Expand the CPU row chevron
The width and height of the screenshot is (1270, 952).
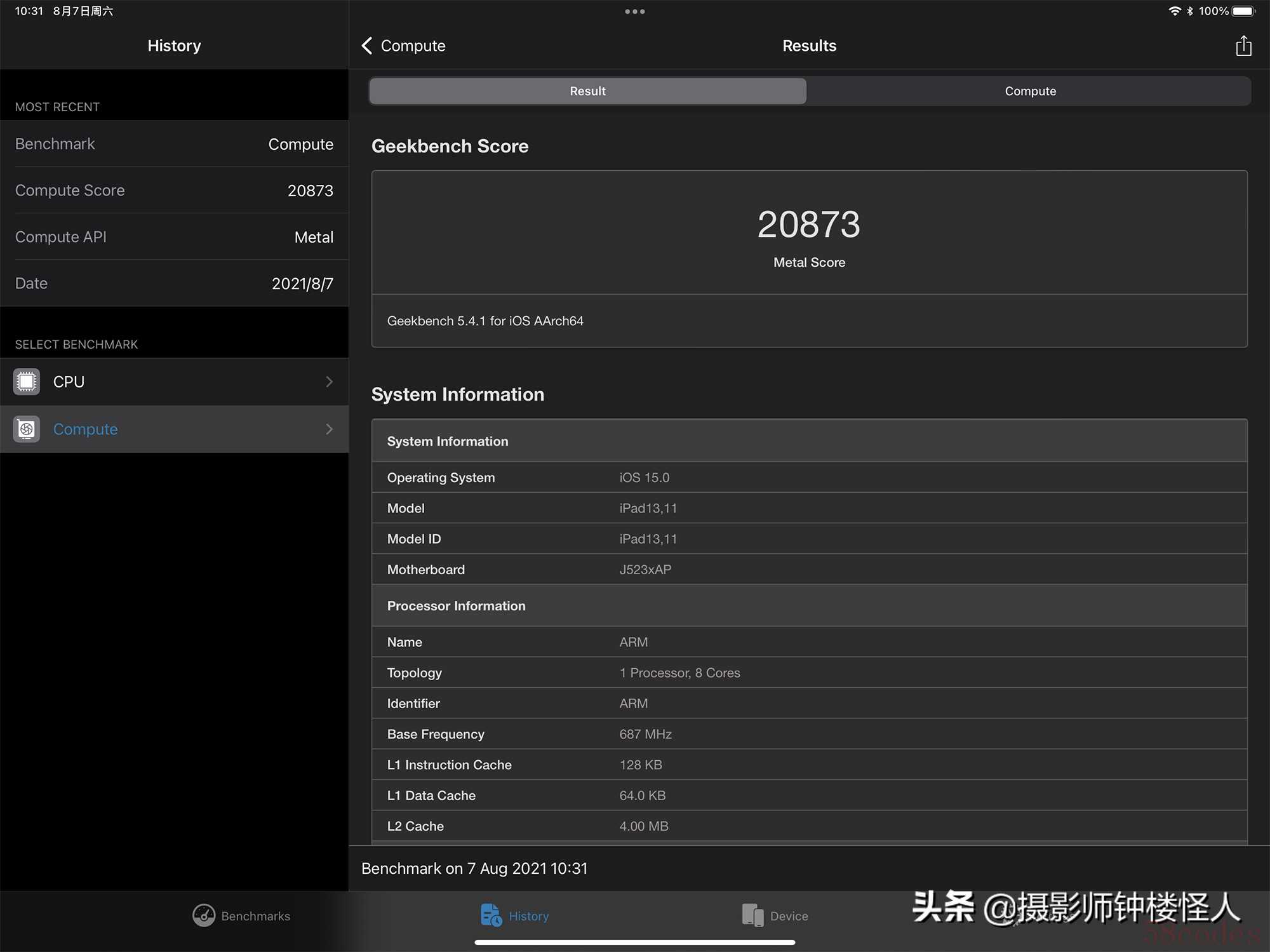(329, 382)
